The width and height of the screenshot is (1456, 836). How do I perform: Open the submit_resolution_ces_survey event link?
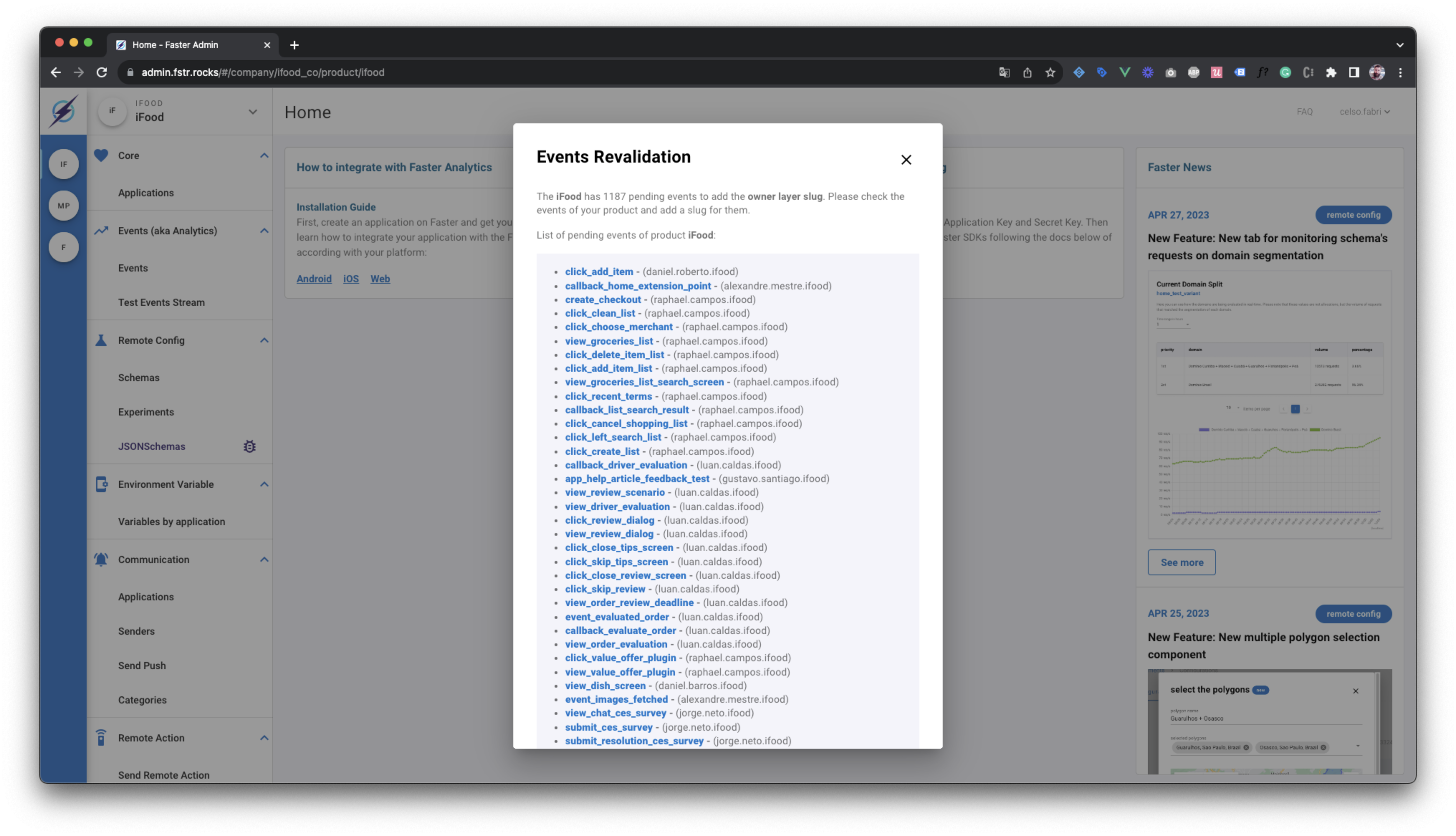634,741
